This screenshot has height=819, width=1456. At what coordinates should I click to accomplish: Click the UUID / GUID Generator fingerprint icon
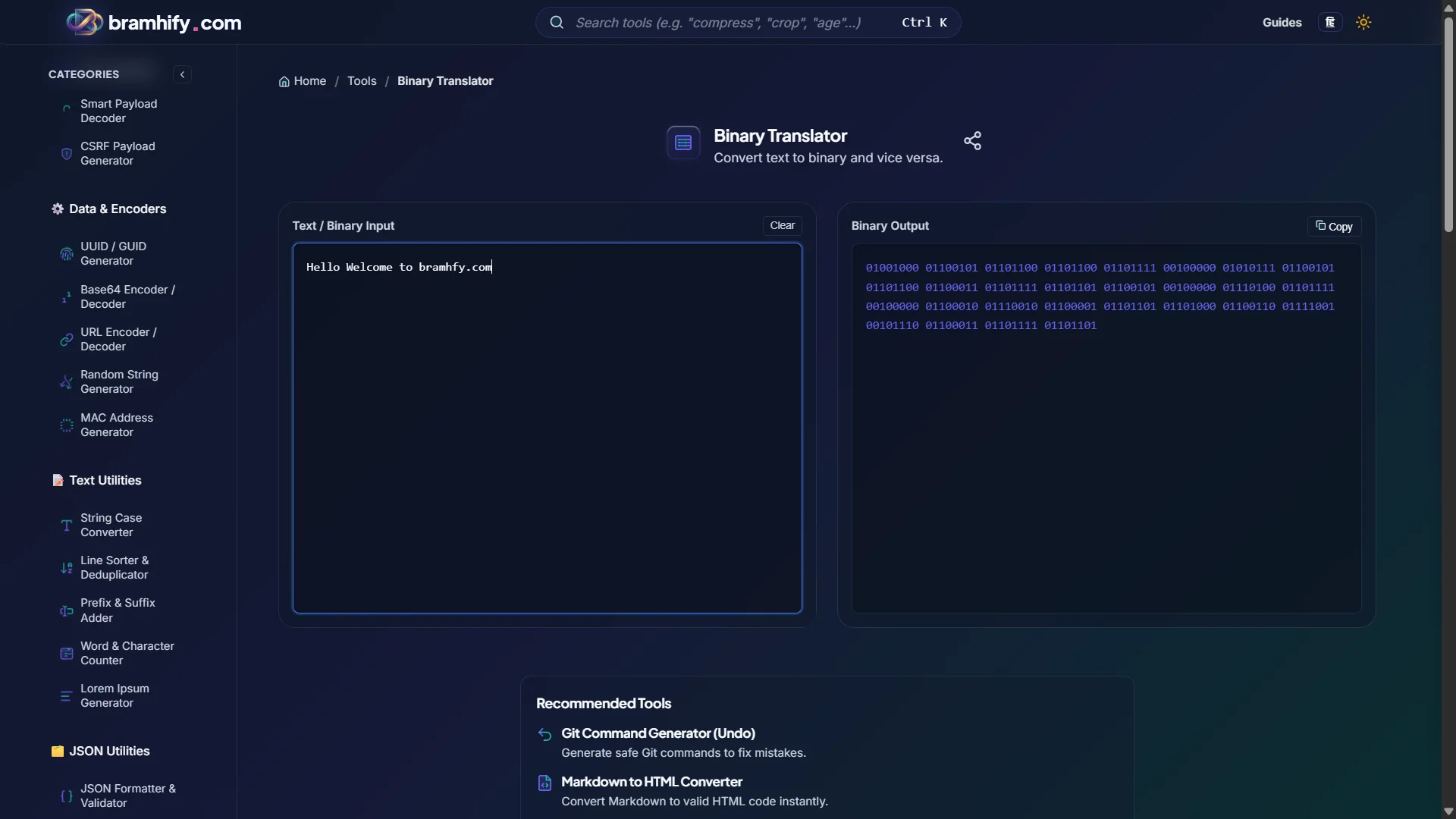click(x=67, y=254)
